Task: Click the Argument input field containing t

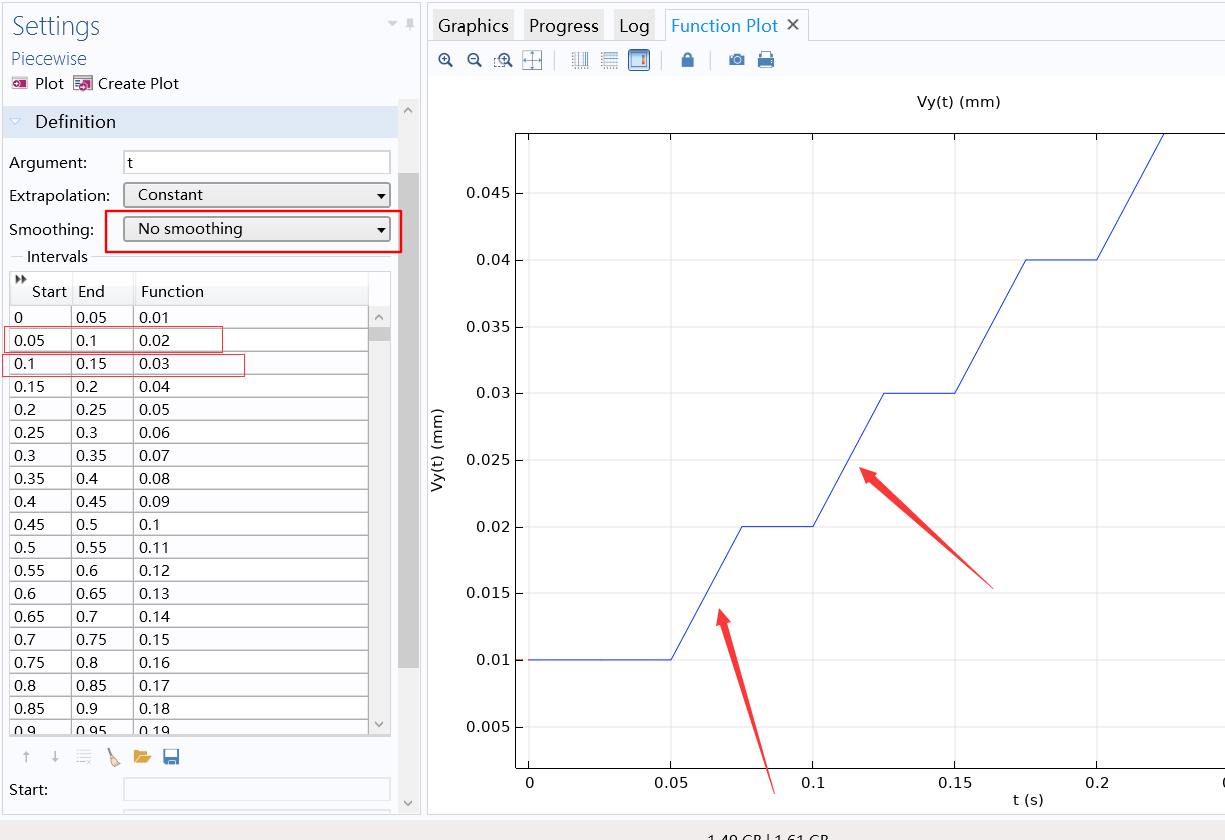Action: (256, 162)
